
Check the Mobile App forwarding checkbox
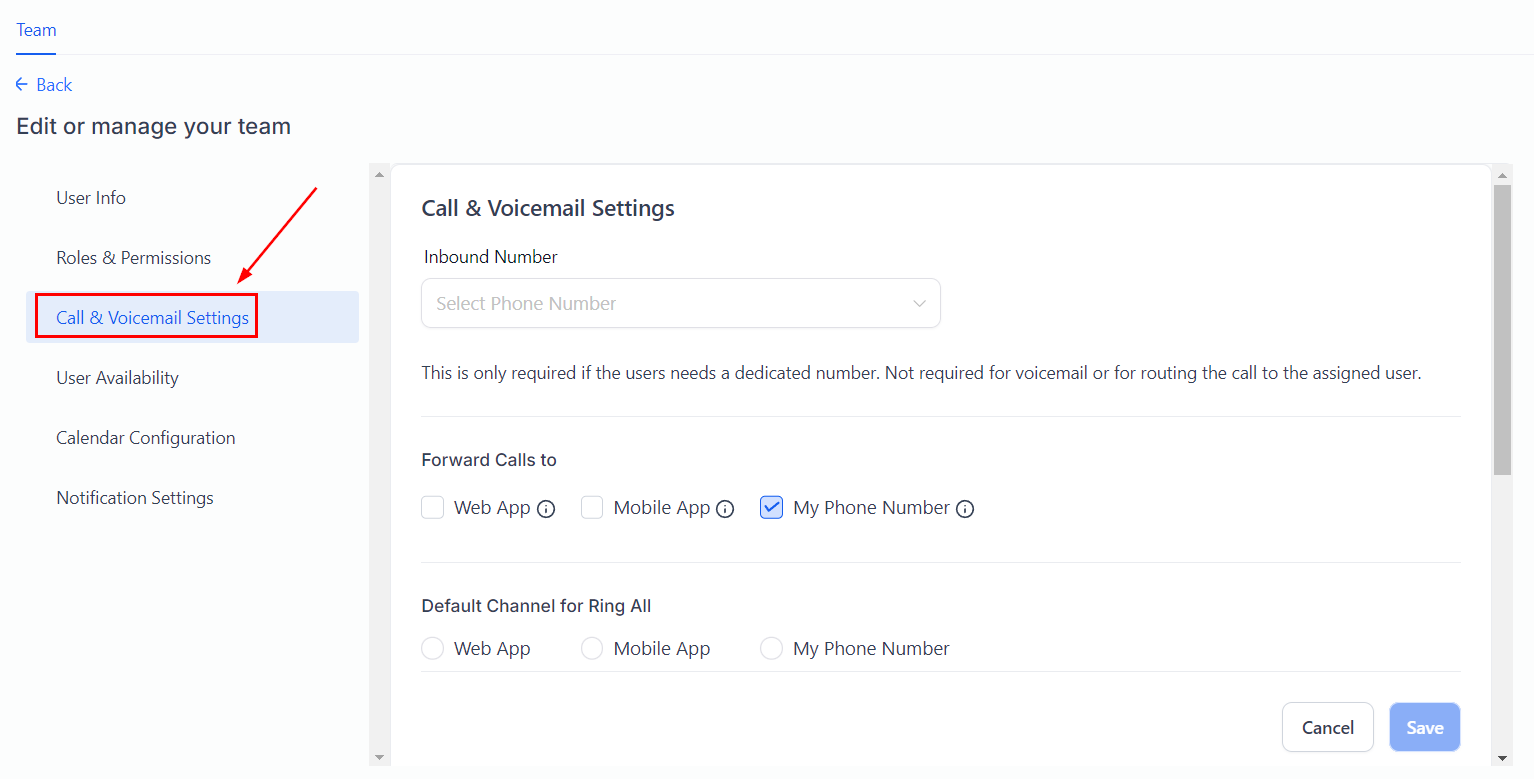(592, 508)
